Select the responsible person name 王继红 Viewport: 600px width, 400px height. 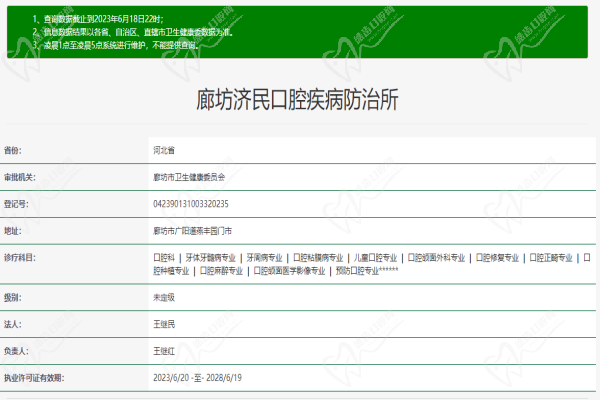pos(164,351)
